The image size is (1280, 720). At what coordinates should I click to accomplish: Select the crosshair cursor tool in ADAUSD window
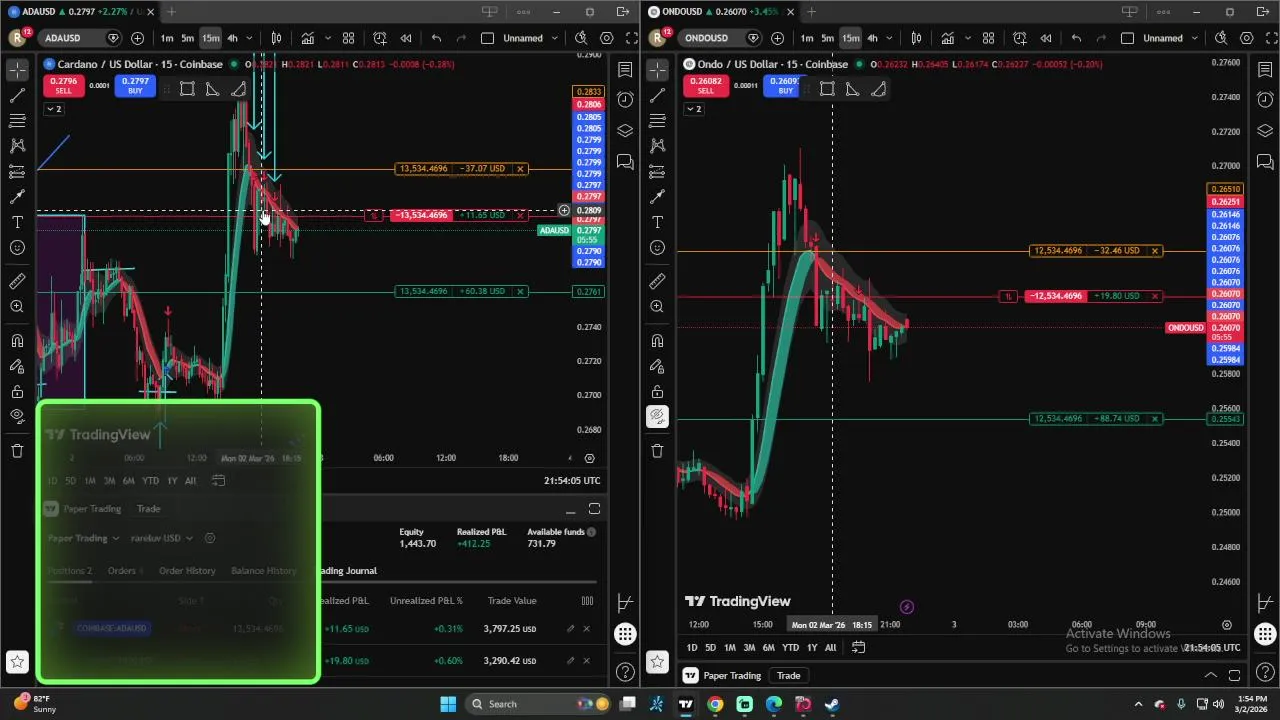click(17, 70)
